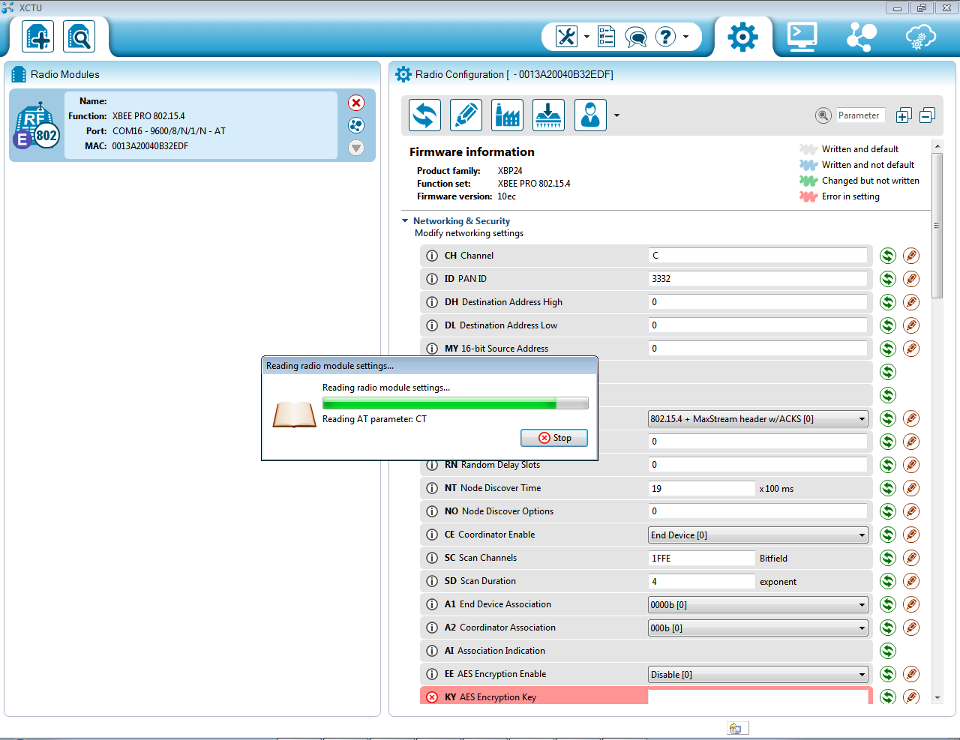Refresh the CH Channel parameter
Image resolution: width=960 pixels, height=740 pixels.
[888, 256]
